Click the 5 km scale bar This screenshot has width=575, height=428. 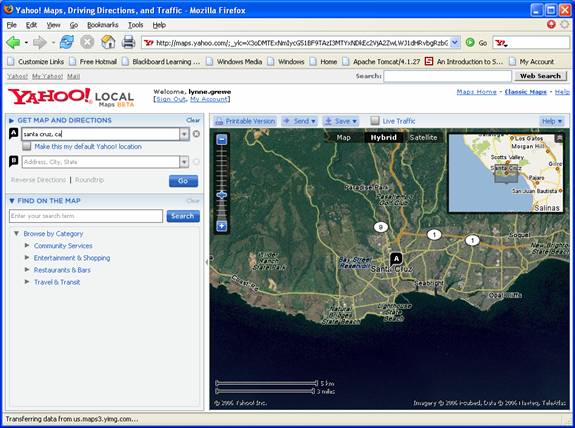pyautogui.click(x=267, y=383)
